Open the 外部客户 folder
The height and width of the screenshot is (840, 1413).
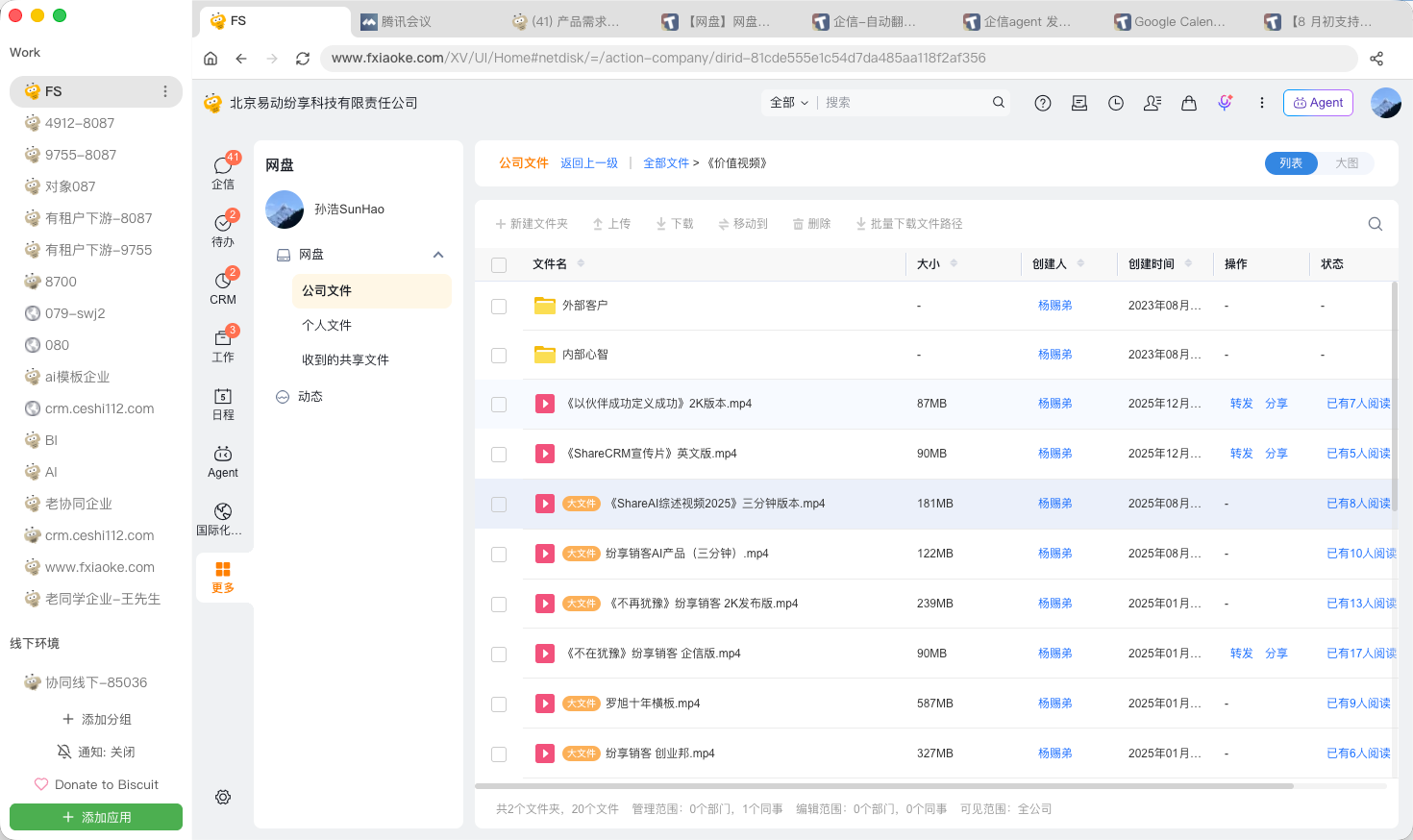[584, 306]
